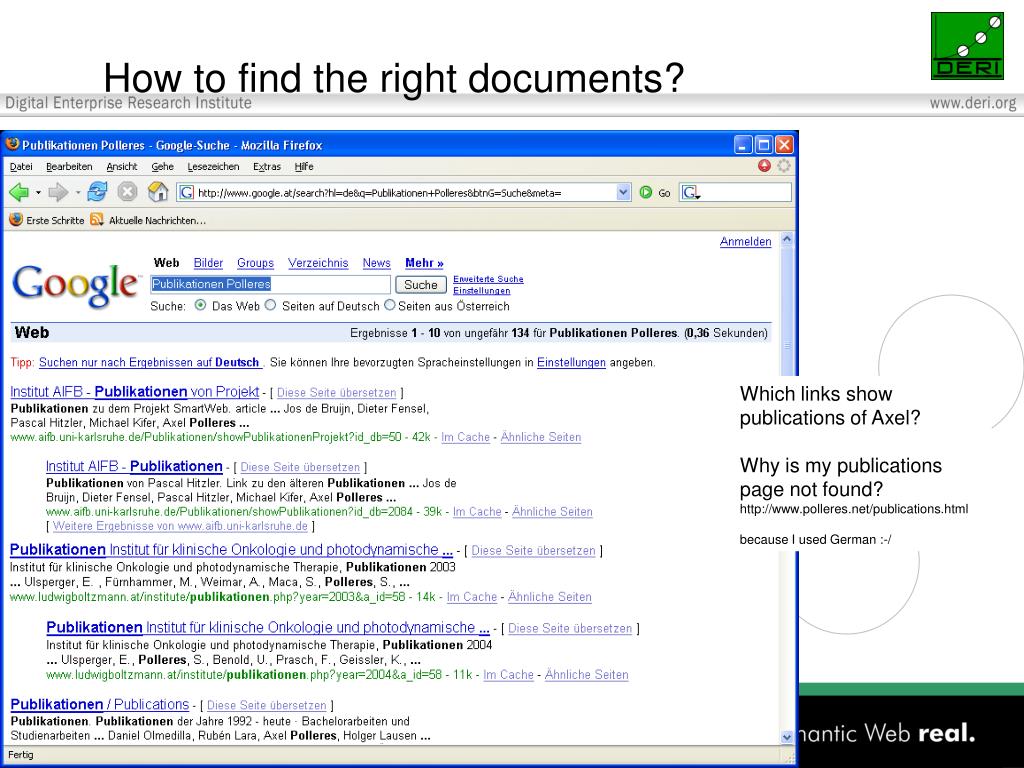1024x768 pixels.
Task: Click the Firefox URL address field
Action: tap(405, 193)
